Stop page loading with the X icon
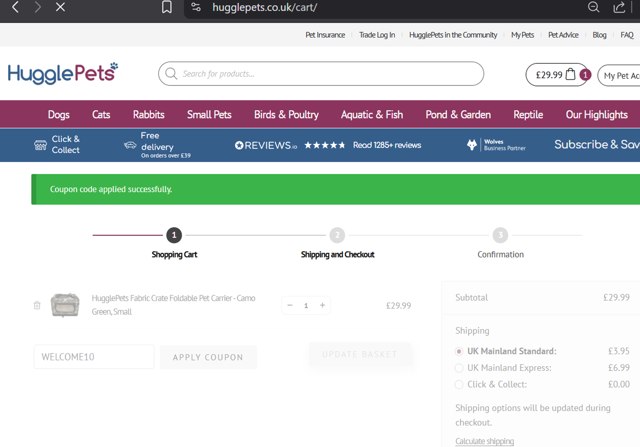Screen dimensions: 640x447 (x=60, y=7)
